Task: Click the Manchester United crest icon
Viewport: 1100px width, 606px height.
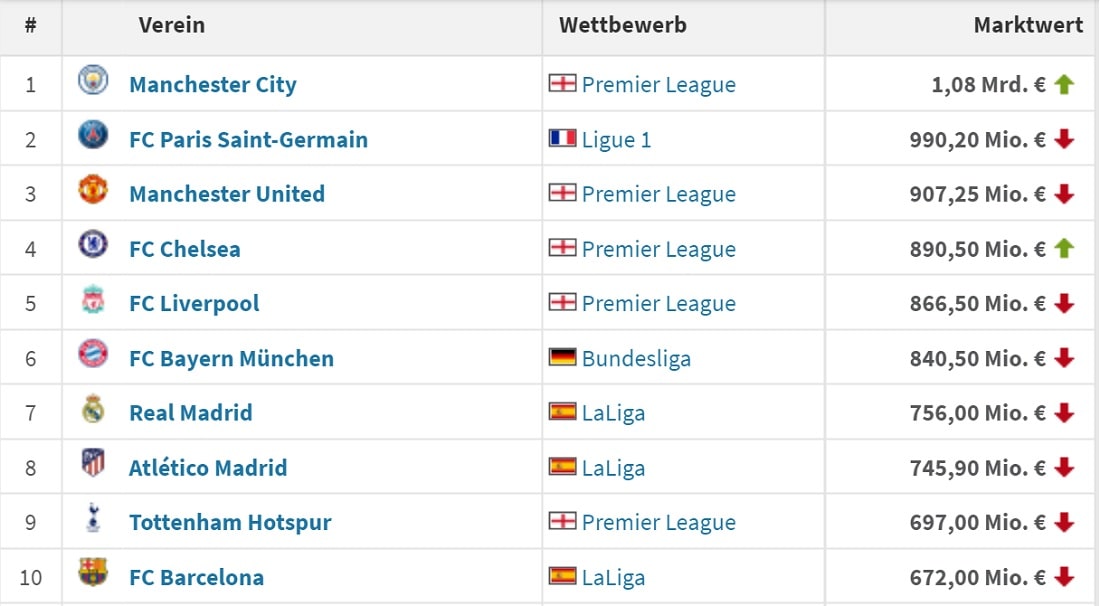Action: (93, 190)
